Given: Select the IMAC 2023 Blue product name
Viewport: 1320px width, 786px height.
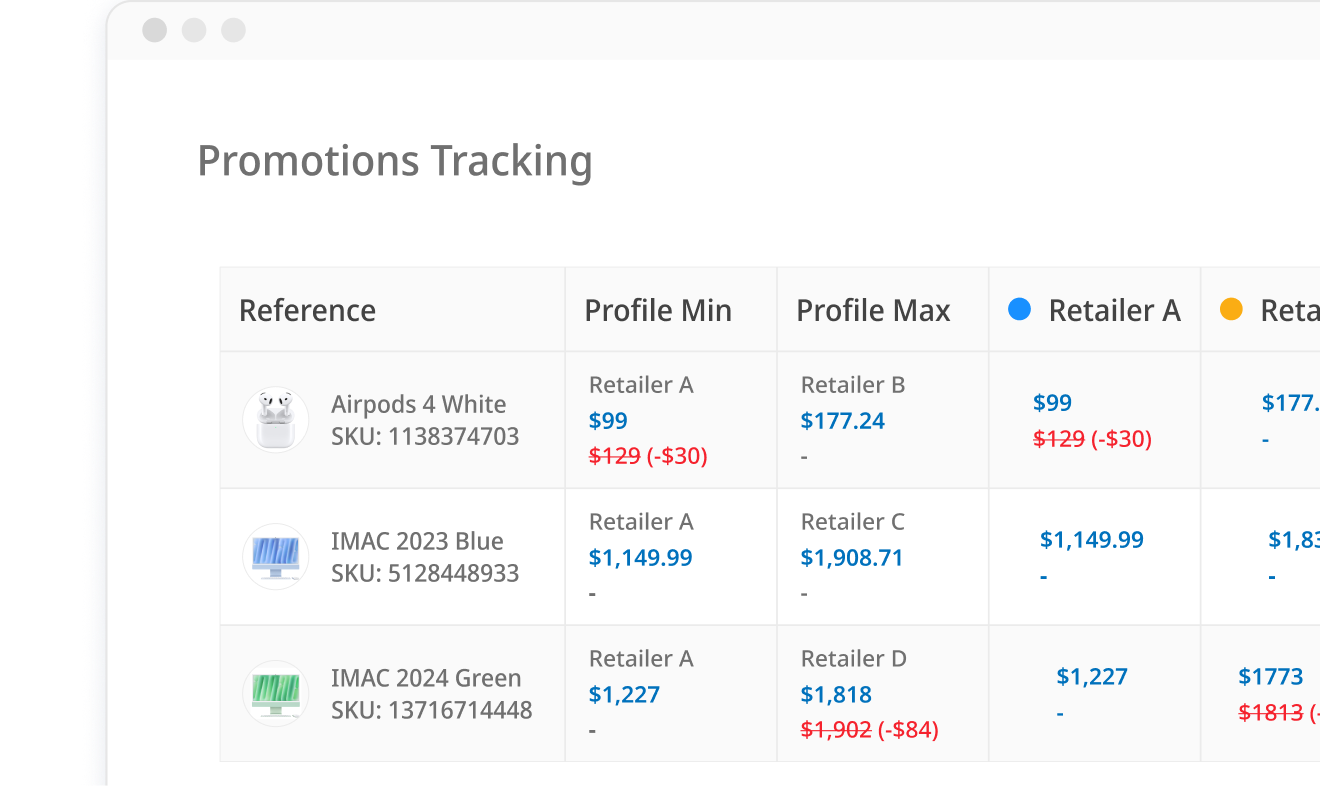Looking at the screenshot, I should pyautogui.click(x=417, y=541).
